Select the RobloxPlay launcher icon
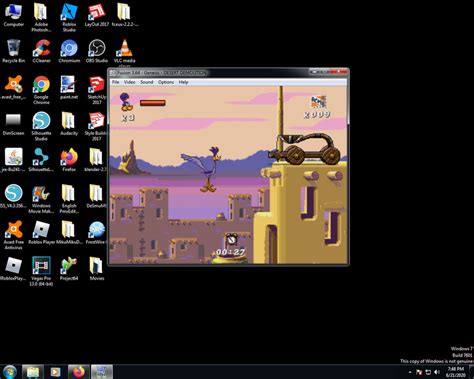The height and width of the screenshot is (379, 474). click(13, 269)
